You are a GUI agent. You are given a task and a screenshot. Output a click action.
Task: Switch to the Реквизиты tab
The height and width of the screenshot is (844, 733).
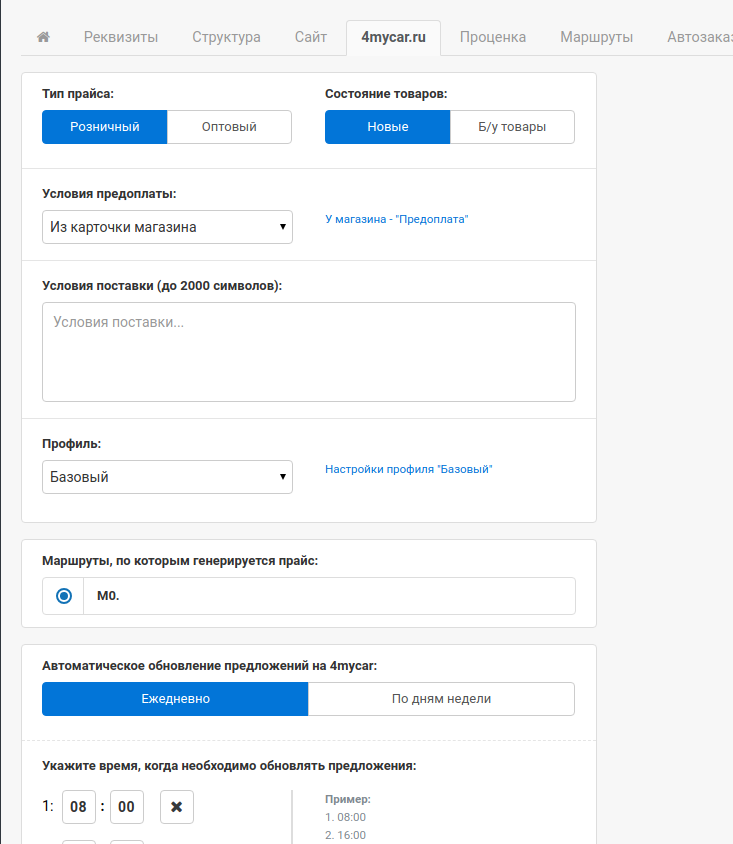click(x=121, y=37)
